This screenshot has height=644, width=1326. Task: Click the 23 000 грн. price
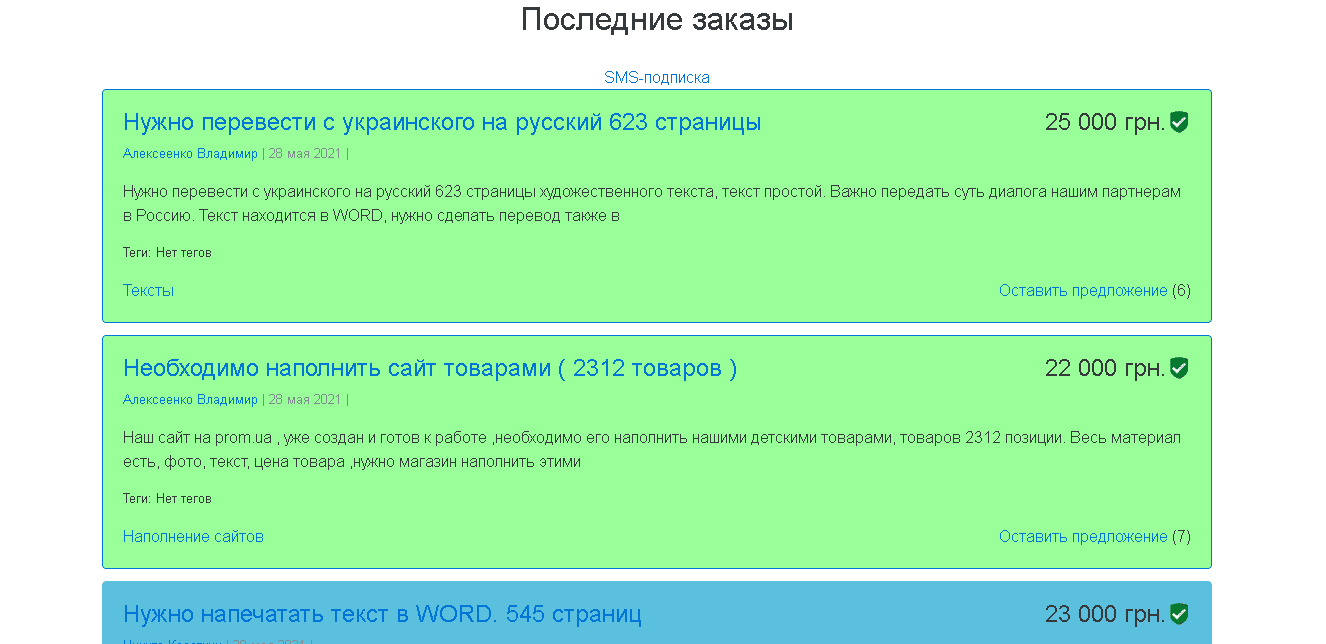[x=1104, y=614]
